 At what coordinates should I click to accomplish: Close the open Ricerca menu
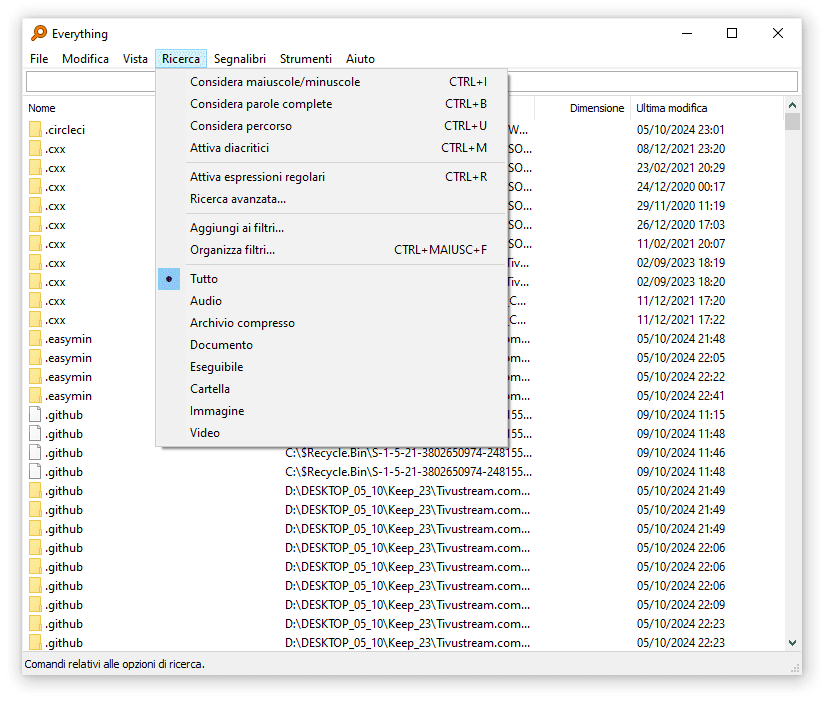(181, 59)
